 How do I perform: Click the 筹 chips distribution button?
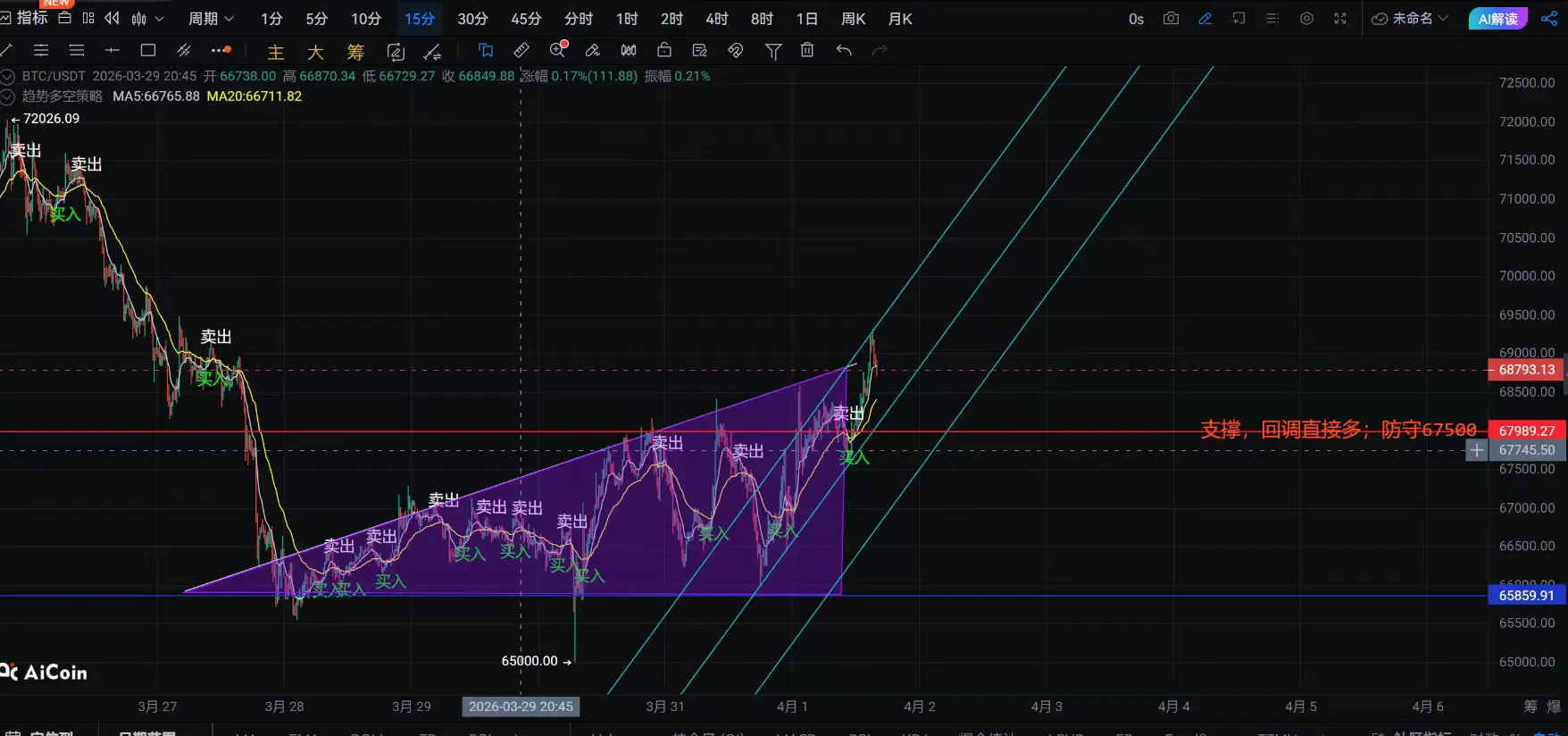(x=355, y=52)
